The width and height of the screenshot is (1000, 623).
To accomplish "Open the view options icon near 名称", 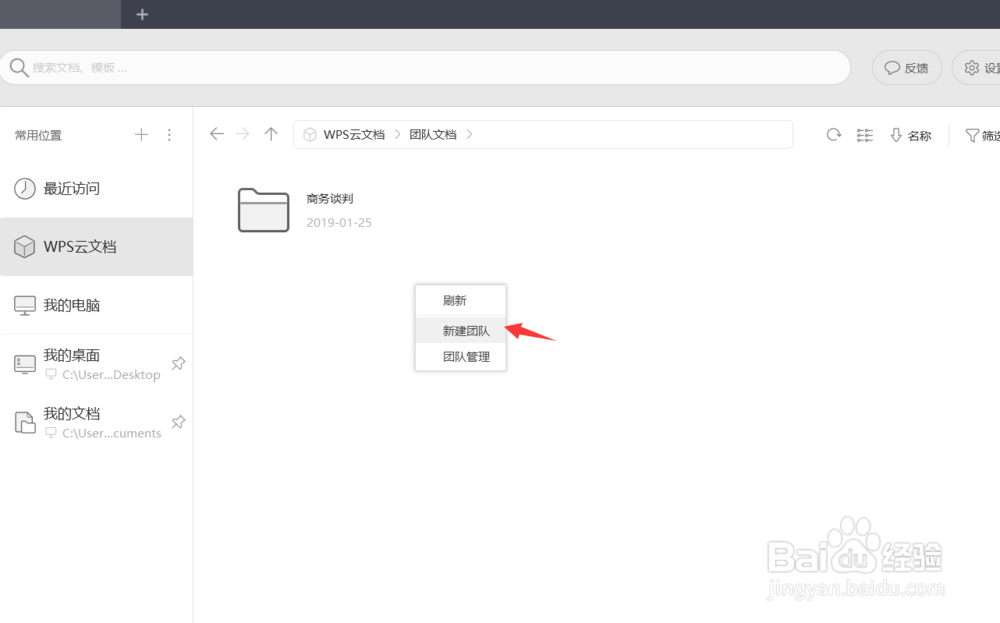I will click(x=864, y=134).
